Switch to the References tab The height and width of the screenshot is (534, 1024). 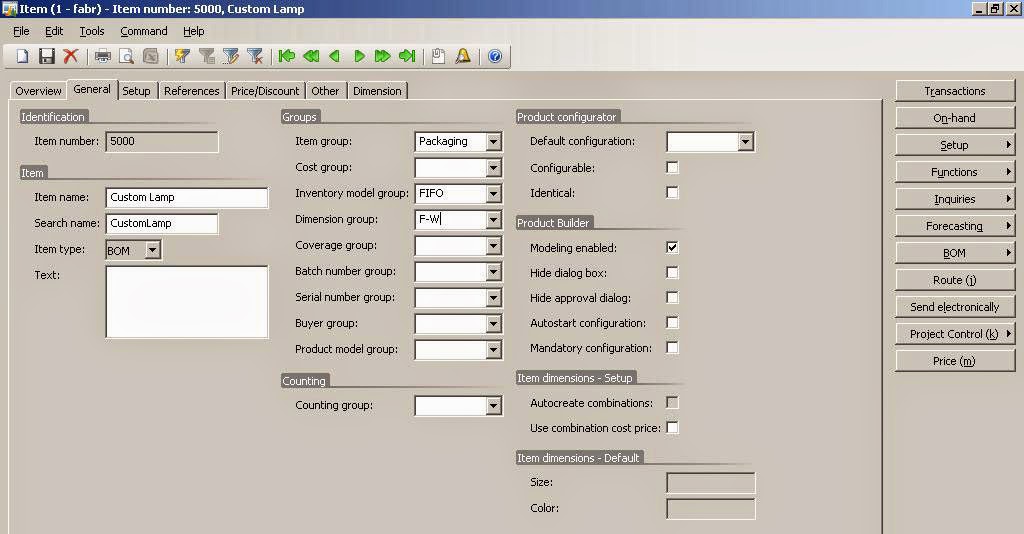[191, 91]
